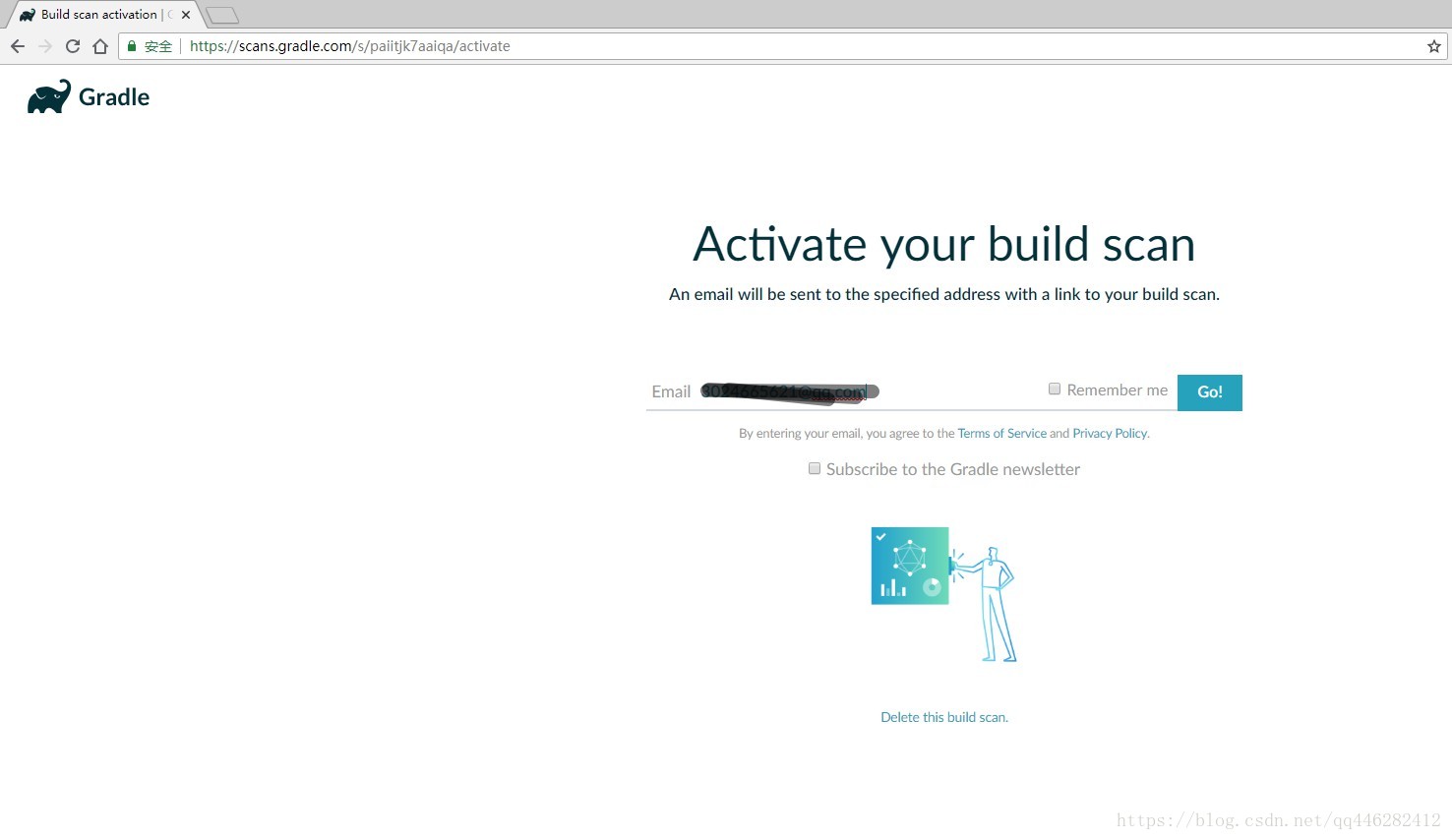Click the Gradle elephant logo
This screenshot has height=840, width=1452.
[49, 96]
